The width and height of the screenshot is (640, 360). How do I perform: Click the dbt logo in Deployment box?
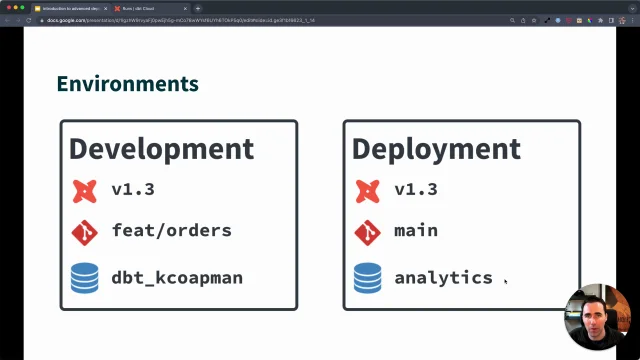367,191
